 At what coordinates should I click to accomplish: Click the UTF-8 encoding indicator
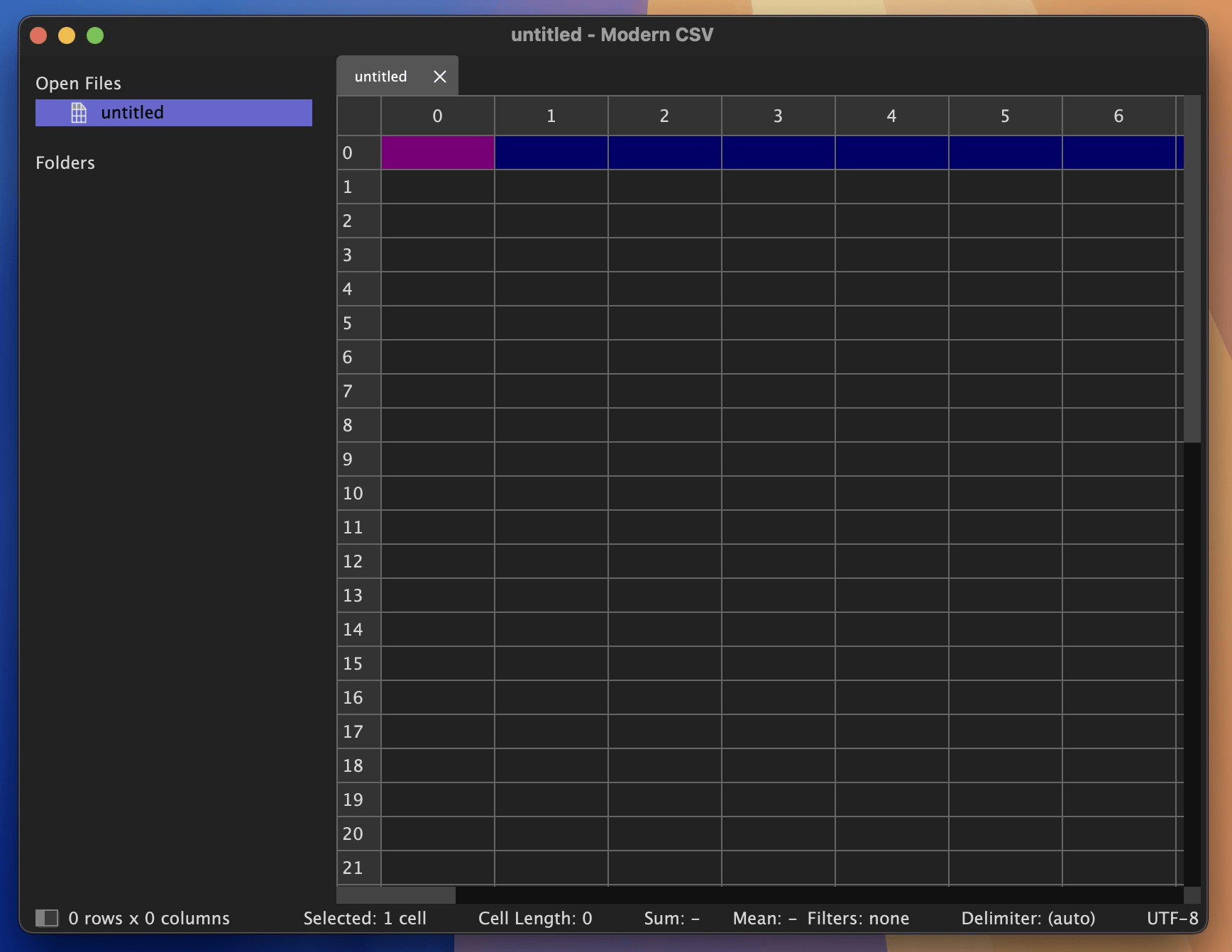point(1172,918)
